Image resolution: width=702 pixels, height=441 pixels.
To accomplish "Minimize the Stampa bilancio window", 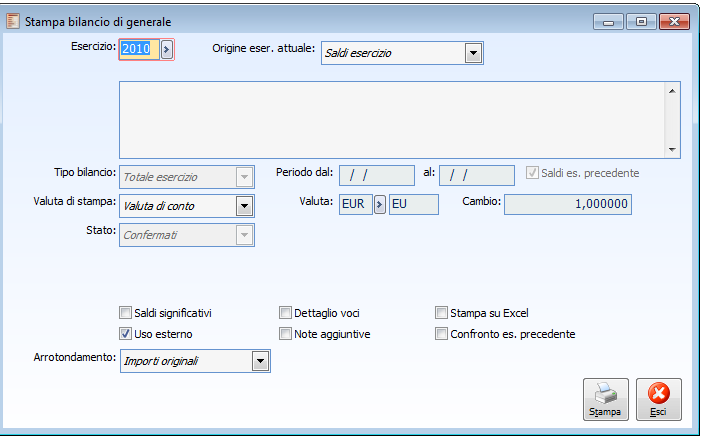I will point(608,21).
